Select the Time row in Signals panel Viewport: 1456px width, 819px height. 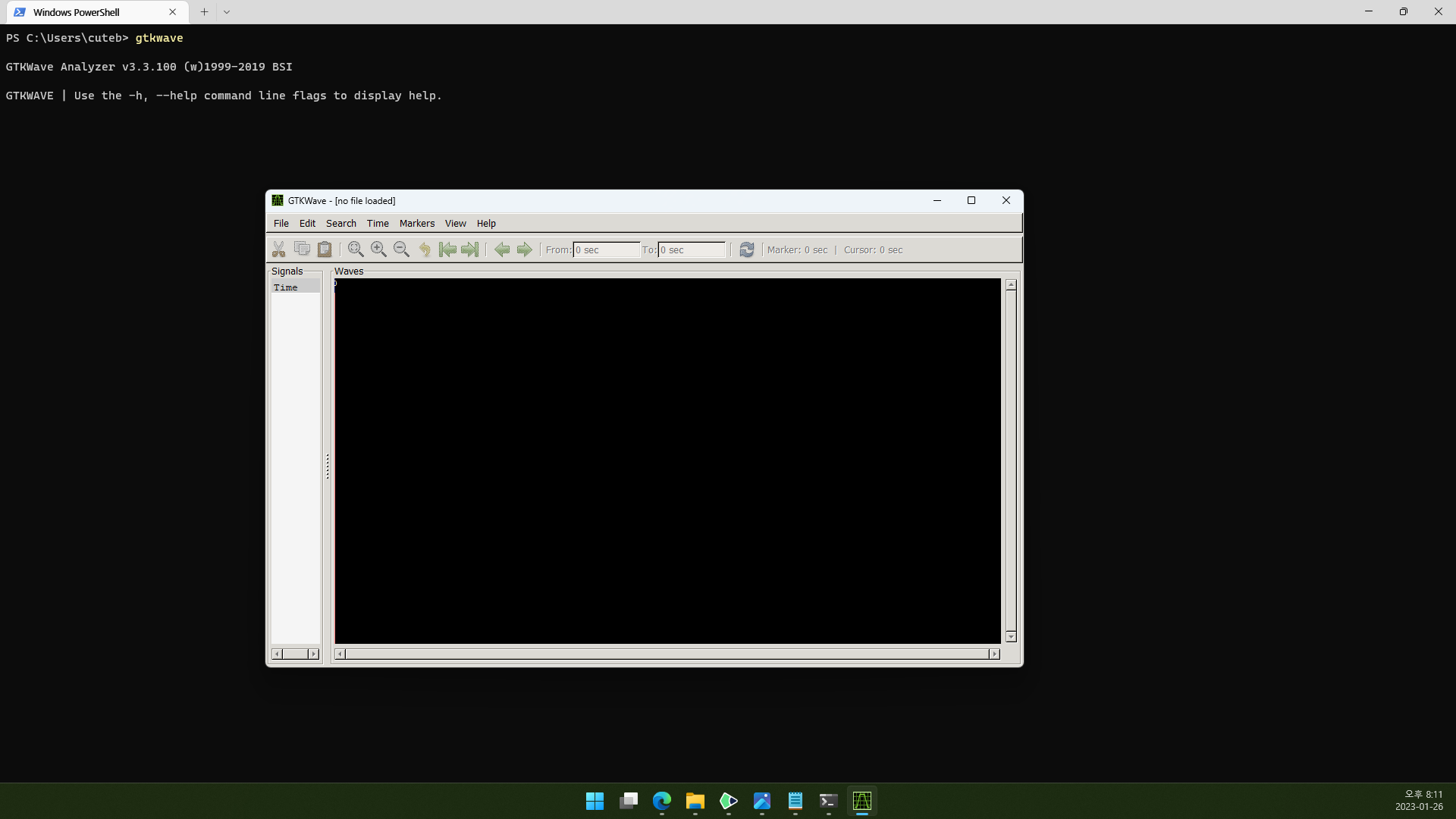pyautogui.click(x=296, y=287)
